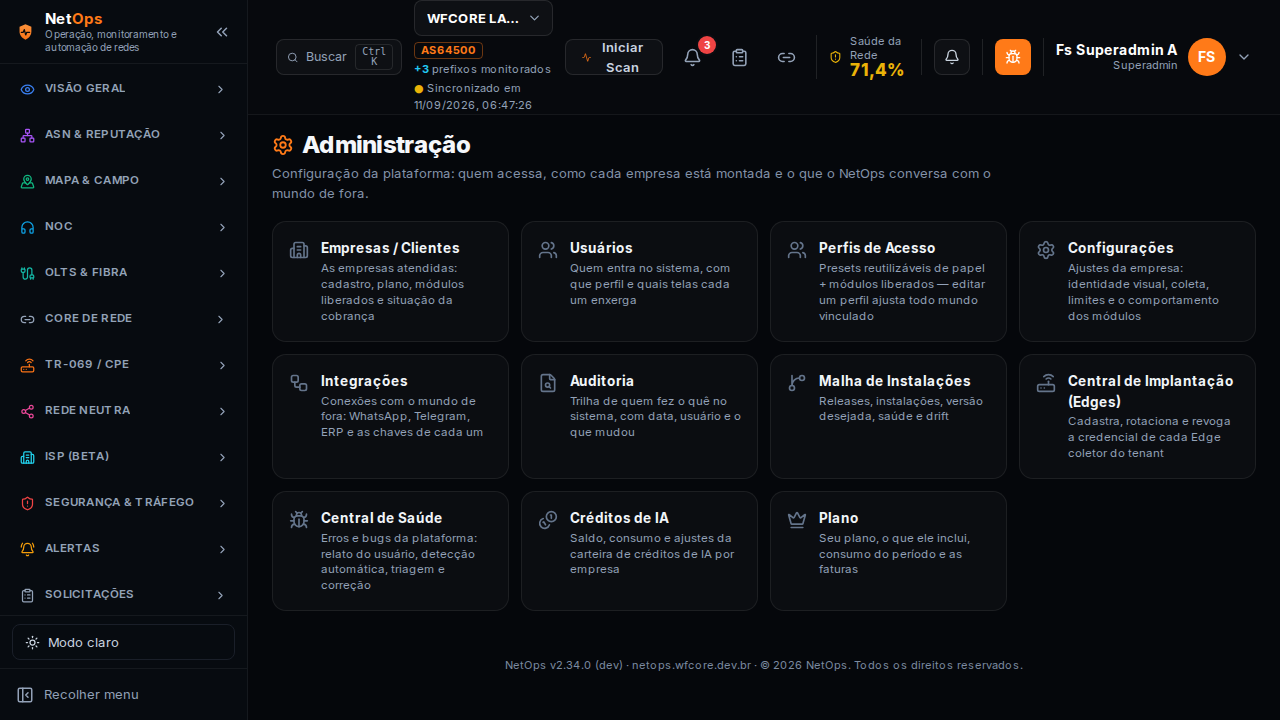
Task: Open the Créditos de IA card
Action: point(639,551)
